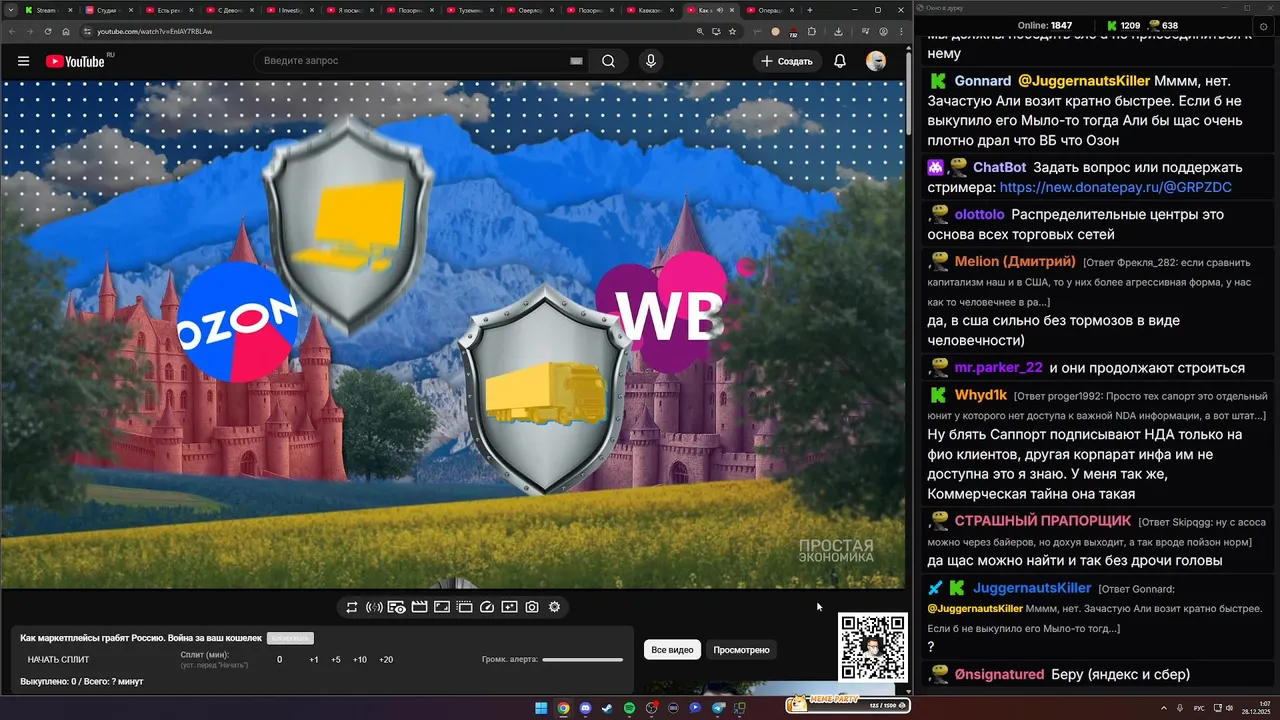The image size is (1280, 720).
Task: Open chat window settings gear icon
Action: tap(1264, 26)
